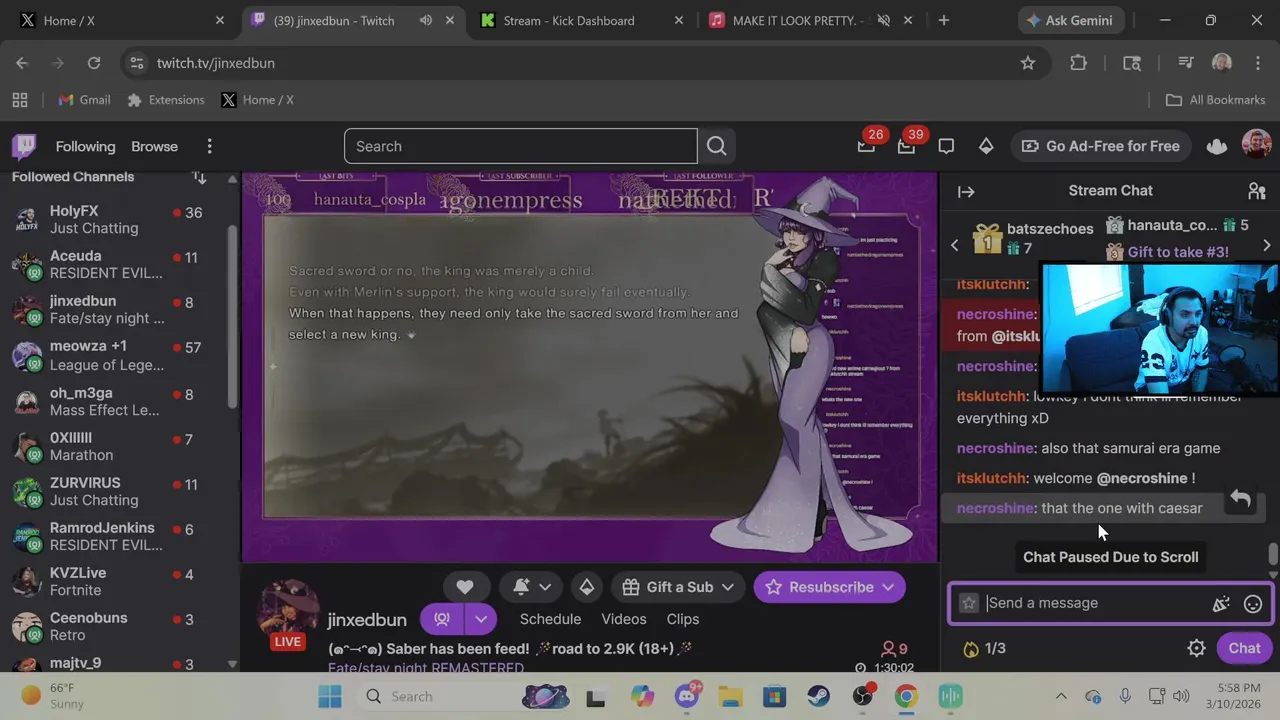The height and width of the screenshot is (720, 1280).
Task: Sort the Followed Channels list
Action: point(199,177)
